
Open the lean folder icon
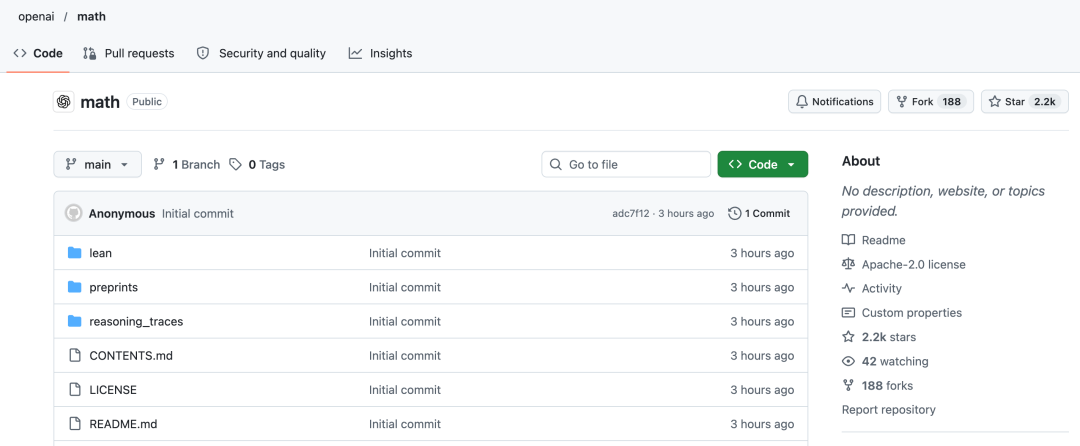pos(74,253)
